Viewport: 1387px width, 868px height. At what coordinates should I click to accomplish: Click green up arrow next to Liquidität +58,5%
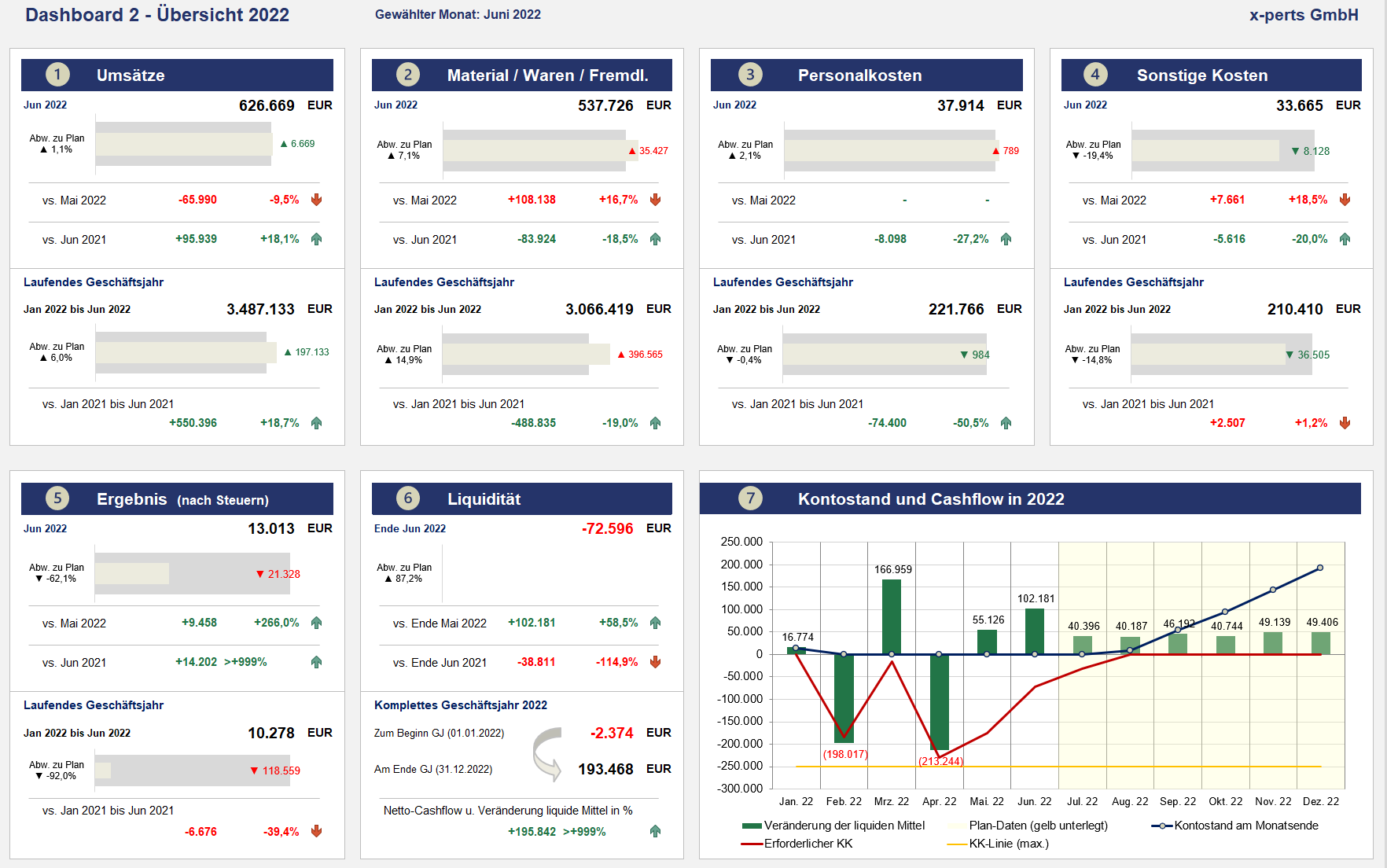[x=656, y=623]
